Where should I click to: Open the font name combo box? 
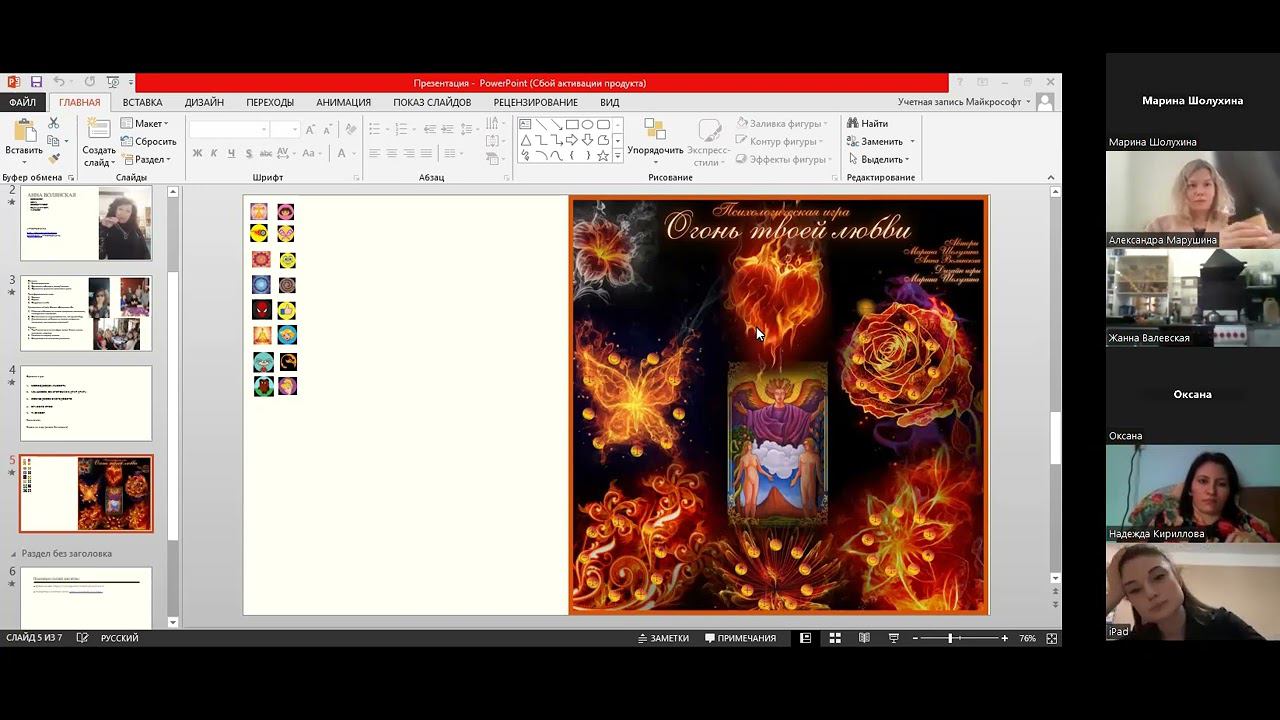229,129
